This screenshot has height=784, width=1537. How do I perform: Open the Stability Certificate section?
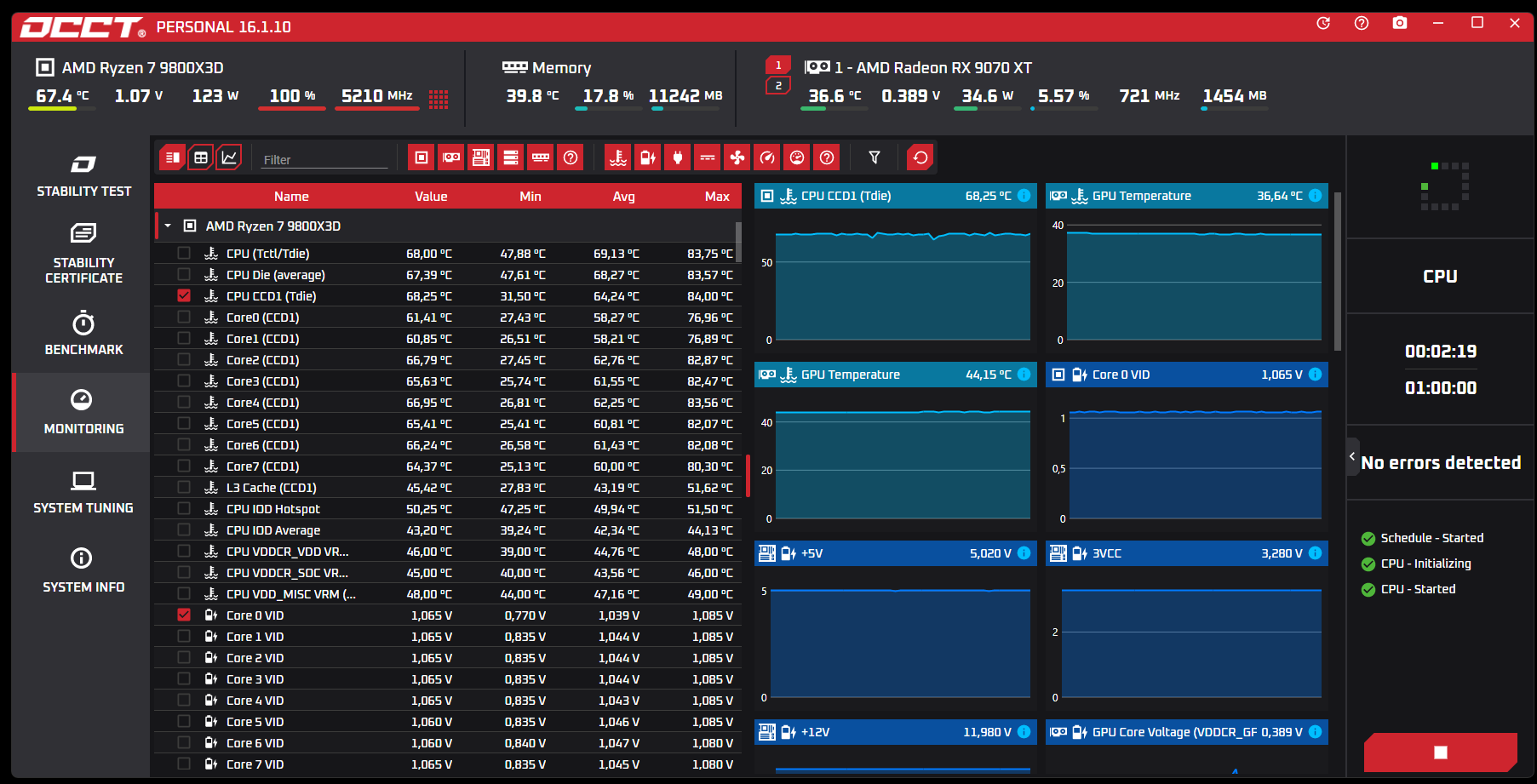click(83, 254)
